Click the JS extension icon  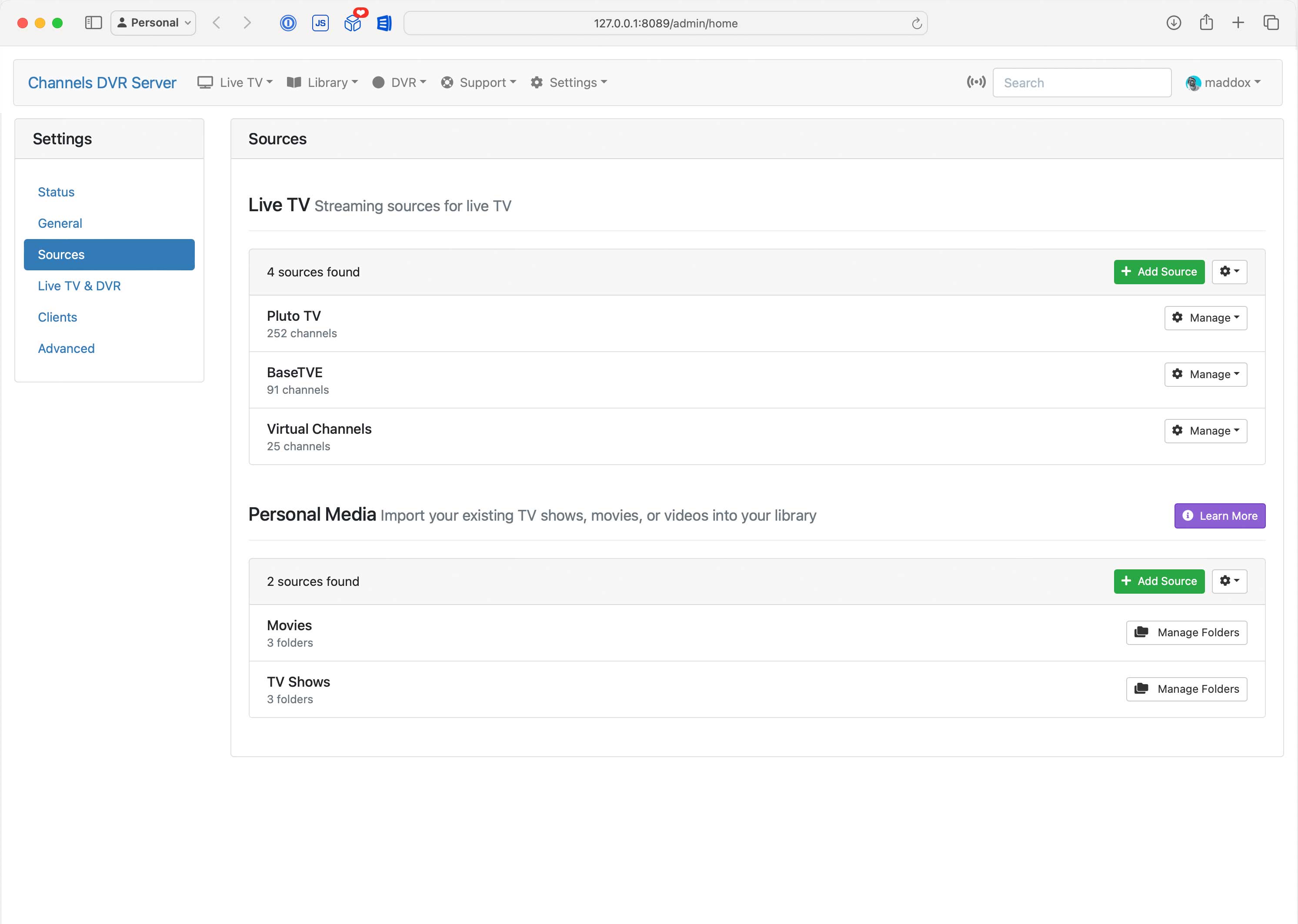pyautogui.click(x=320, y=23)
